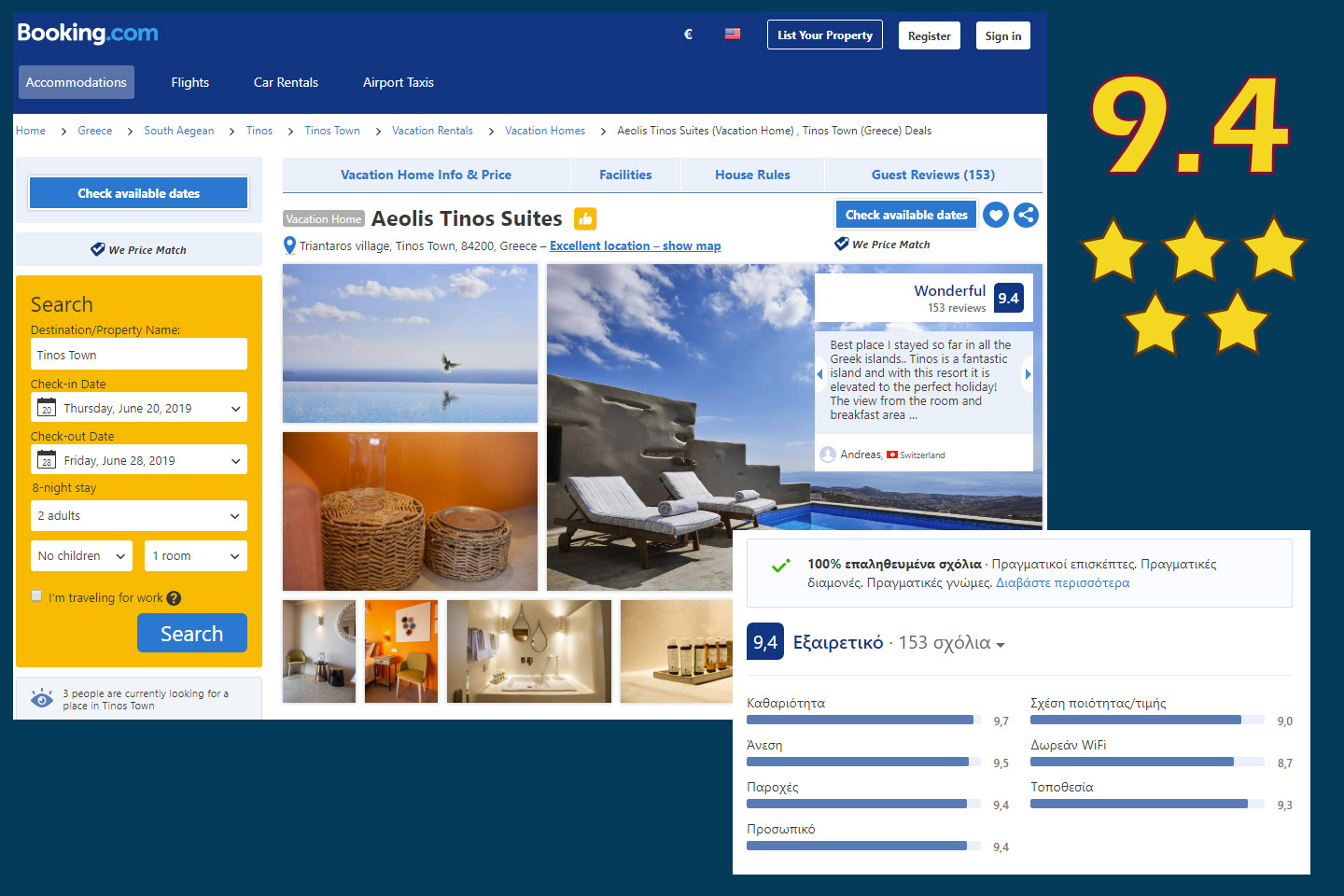Click the thumbs-up badge beside hotel name
Screen dimensions: 1344x896
[x=585, y=219]
